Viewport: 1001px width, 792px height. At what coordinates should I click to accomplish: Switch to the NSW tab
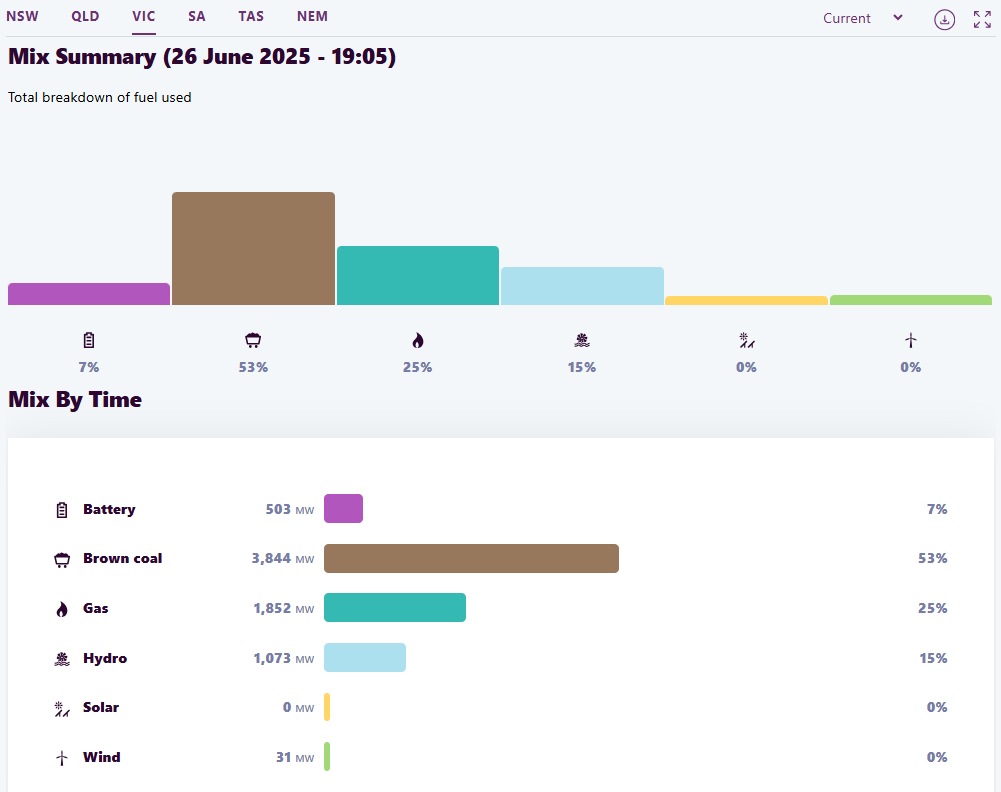[22, 16]
